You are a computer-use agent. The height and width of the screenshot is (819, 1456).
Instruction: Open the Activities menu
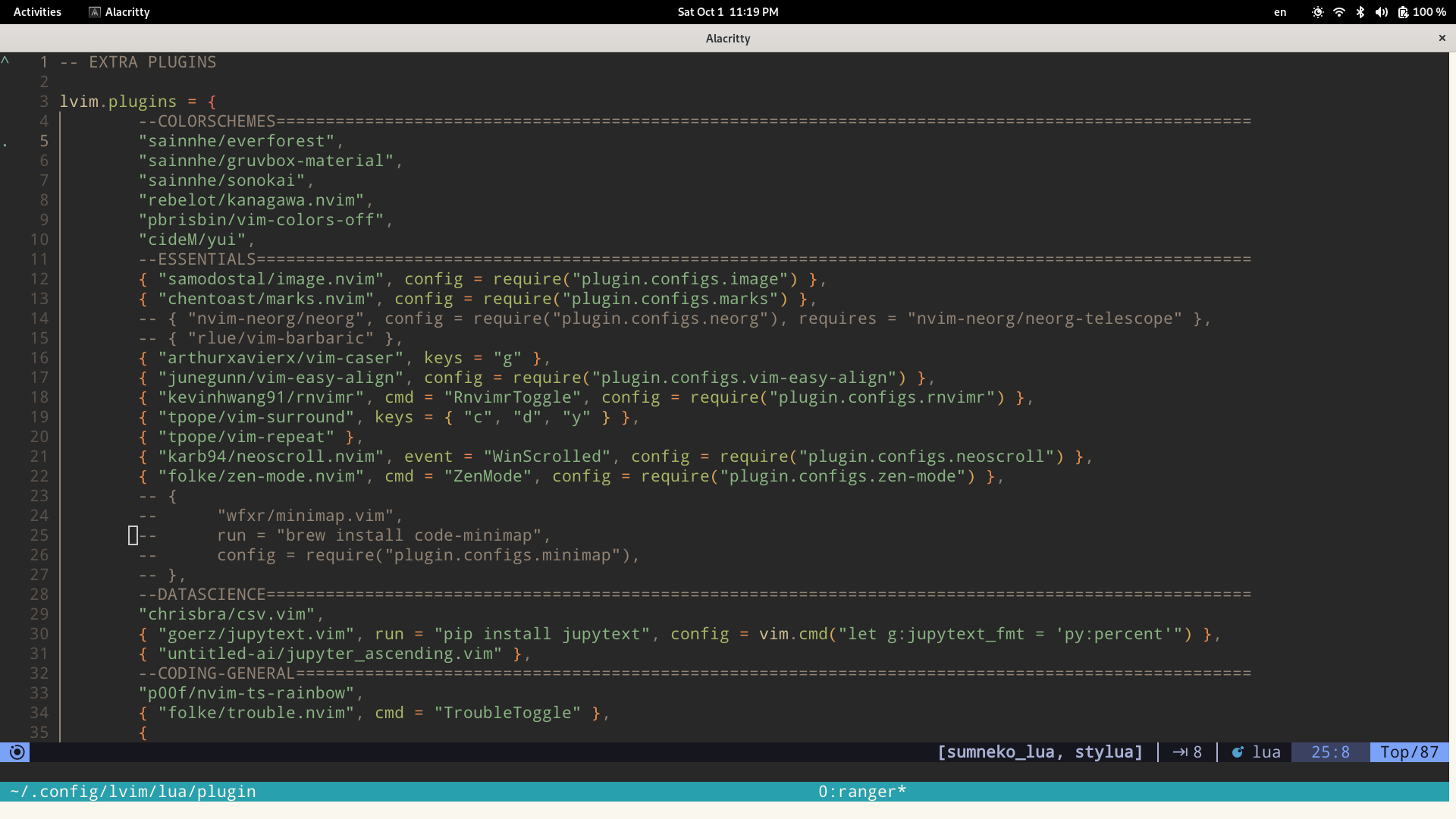36,12
